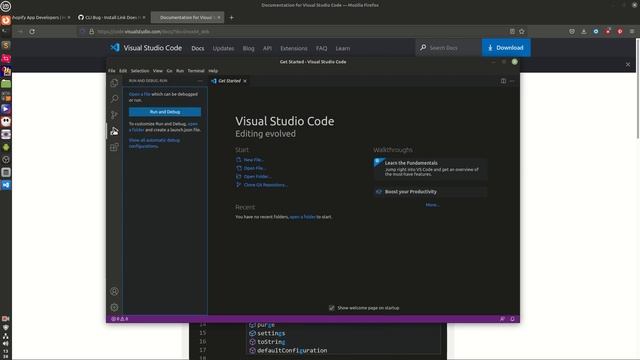The height and width of the screenshot is (360, 640).
Task: Click 'open a folder' link under Recent
Action: tap(302, 217)
